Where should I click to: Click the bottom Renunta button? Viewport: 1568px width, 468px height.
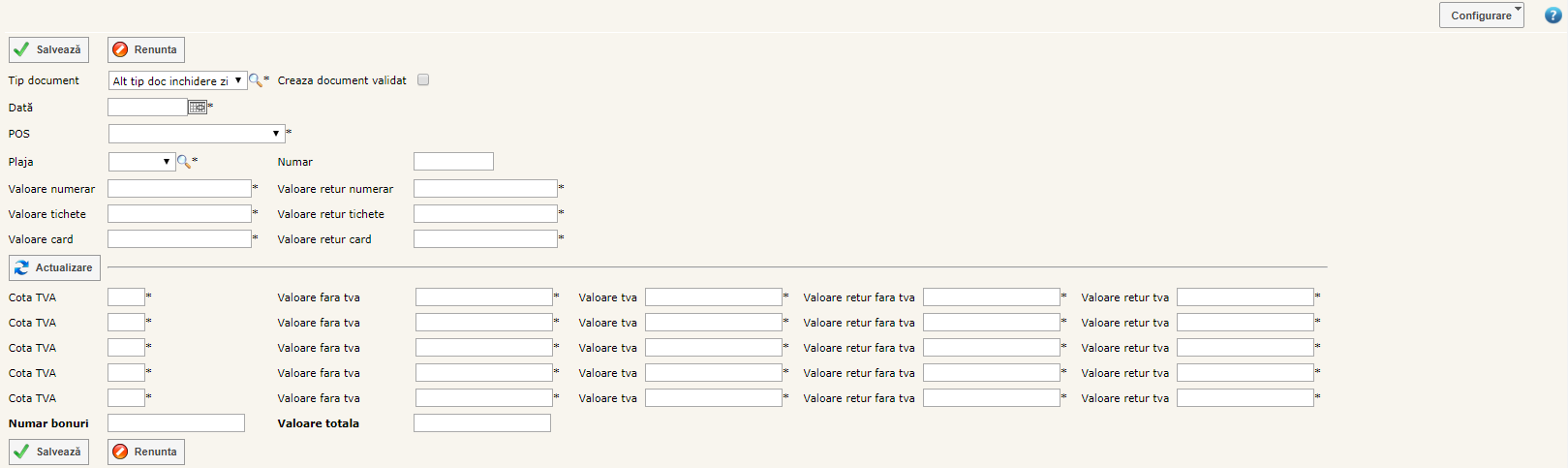click(145, 452)
